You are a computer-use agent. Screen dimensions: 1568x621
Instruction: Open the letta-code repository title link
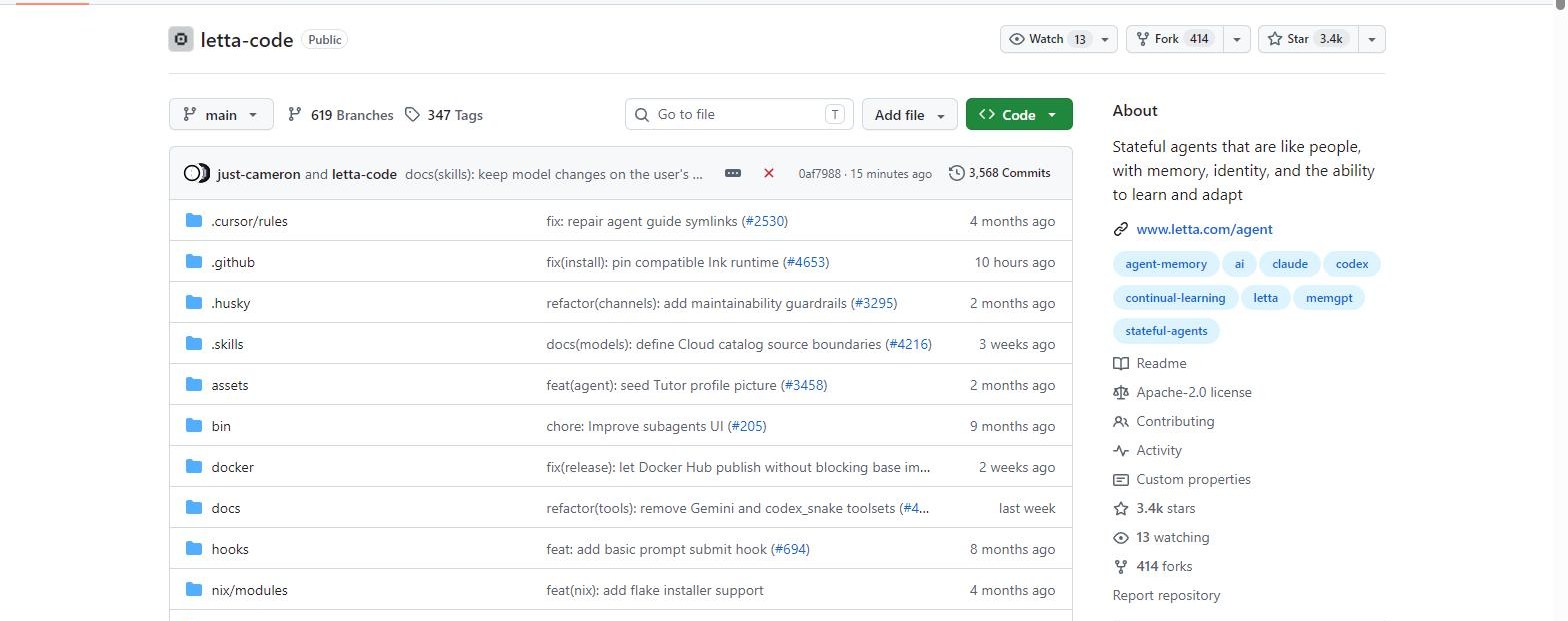[247, 40]
